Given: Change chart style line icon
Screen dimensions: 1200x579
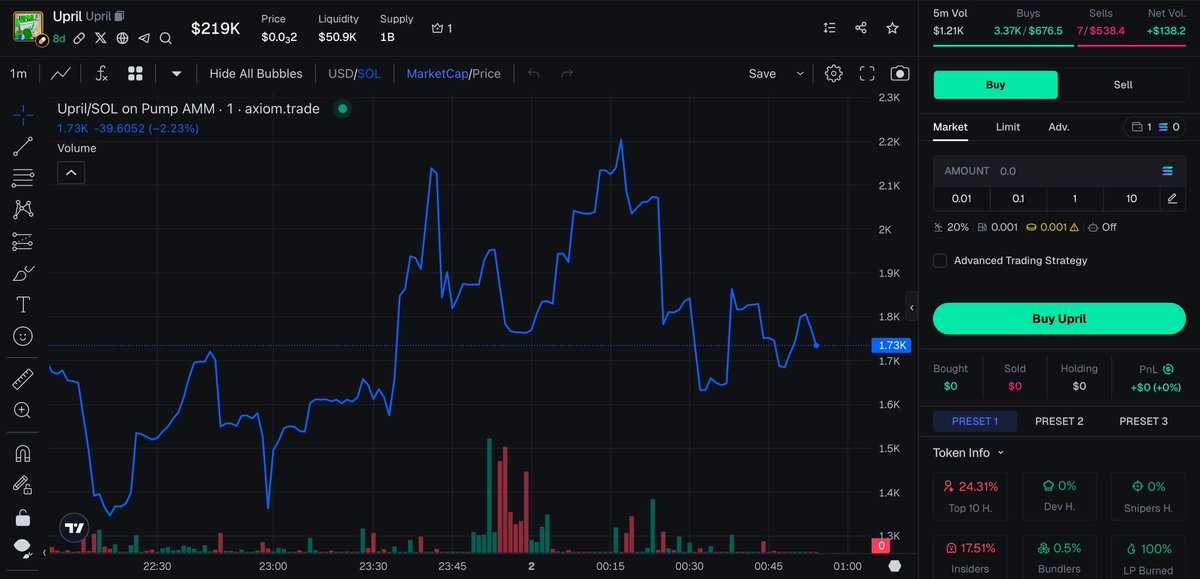Looking at the screenshot, I should (60, 73).
